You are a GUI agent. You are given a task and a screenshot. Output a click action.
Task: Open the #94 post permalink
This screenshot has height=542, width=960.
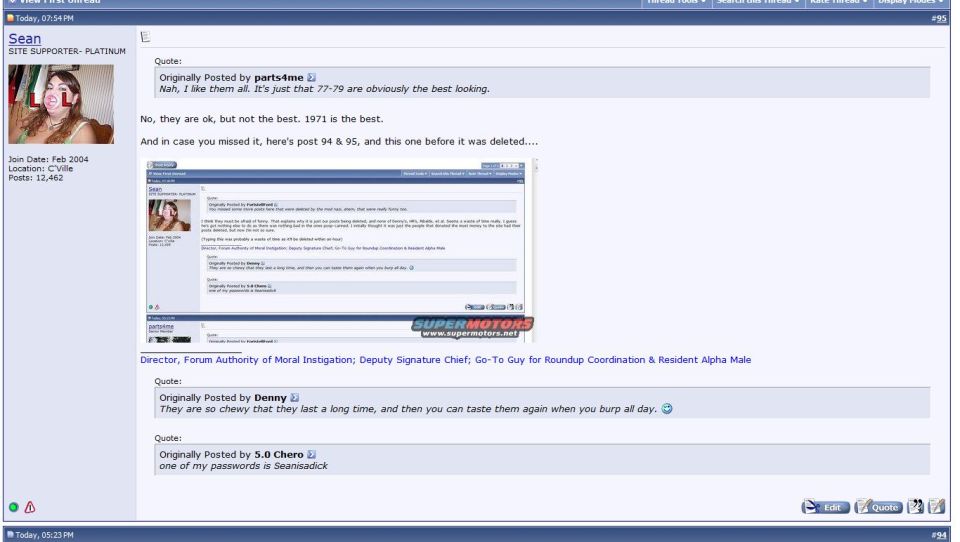pos(939,535)
